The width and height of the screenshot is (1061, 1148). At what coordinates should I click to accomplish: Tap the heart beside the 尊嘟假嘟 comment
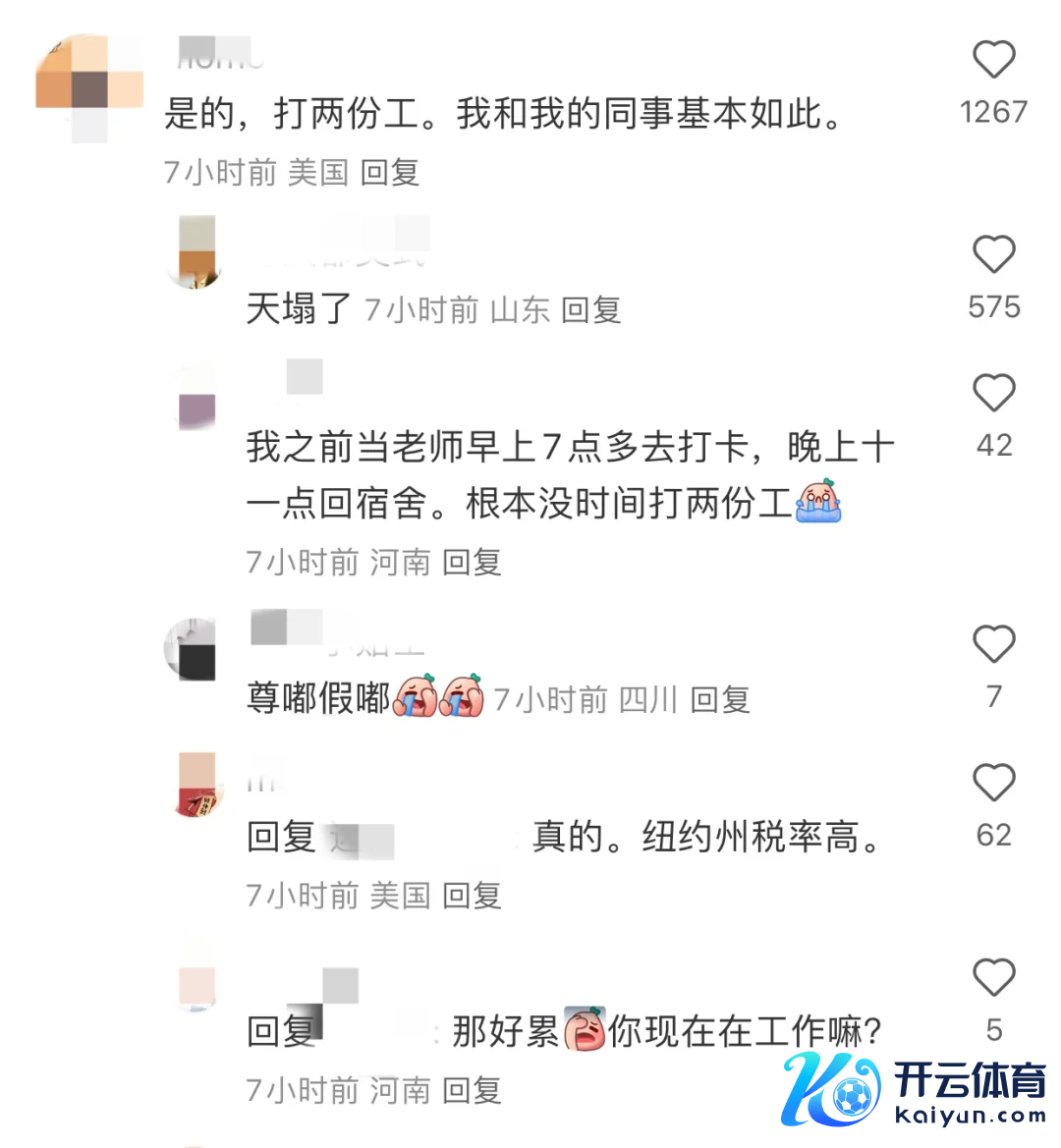click(993, 643)
